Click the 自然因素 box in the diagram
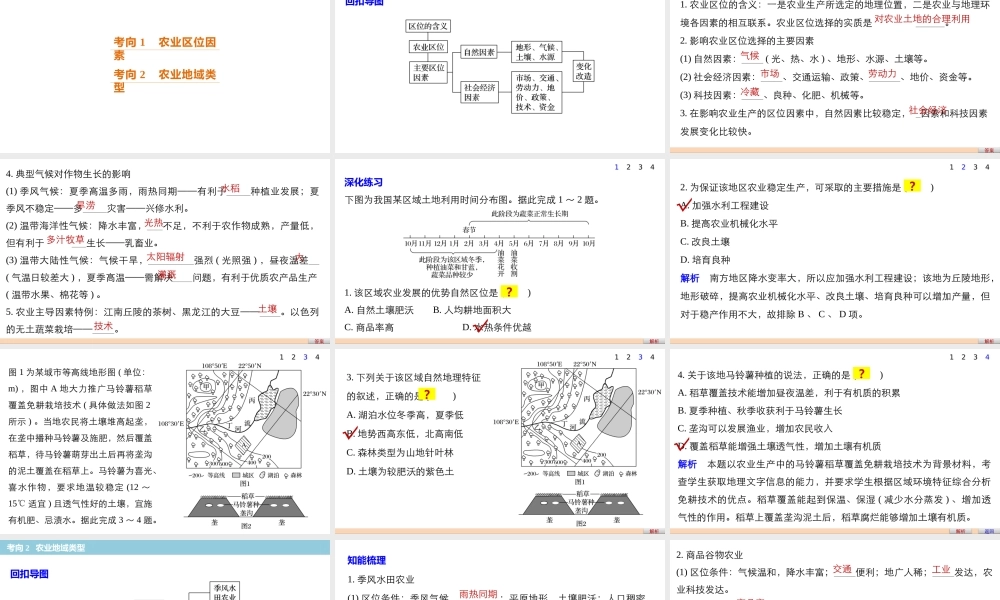This screenshot has width=1000, height=600. [x=479, y=52]
